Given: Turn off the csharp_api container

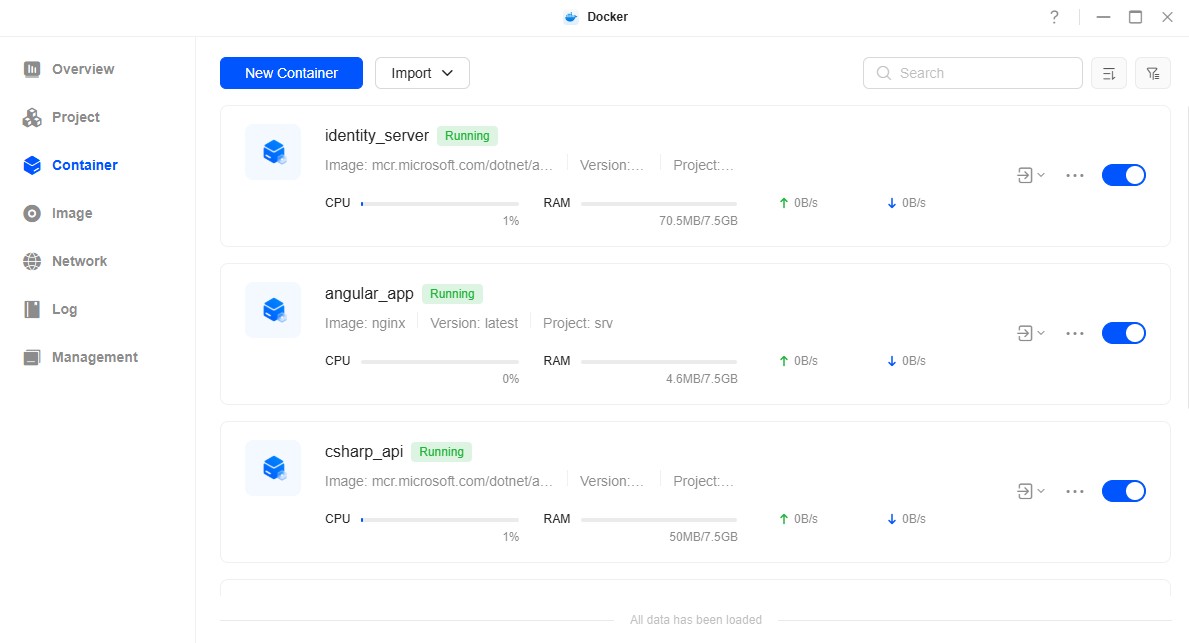Looking at the screenshot, I should pos(1123,491).
